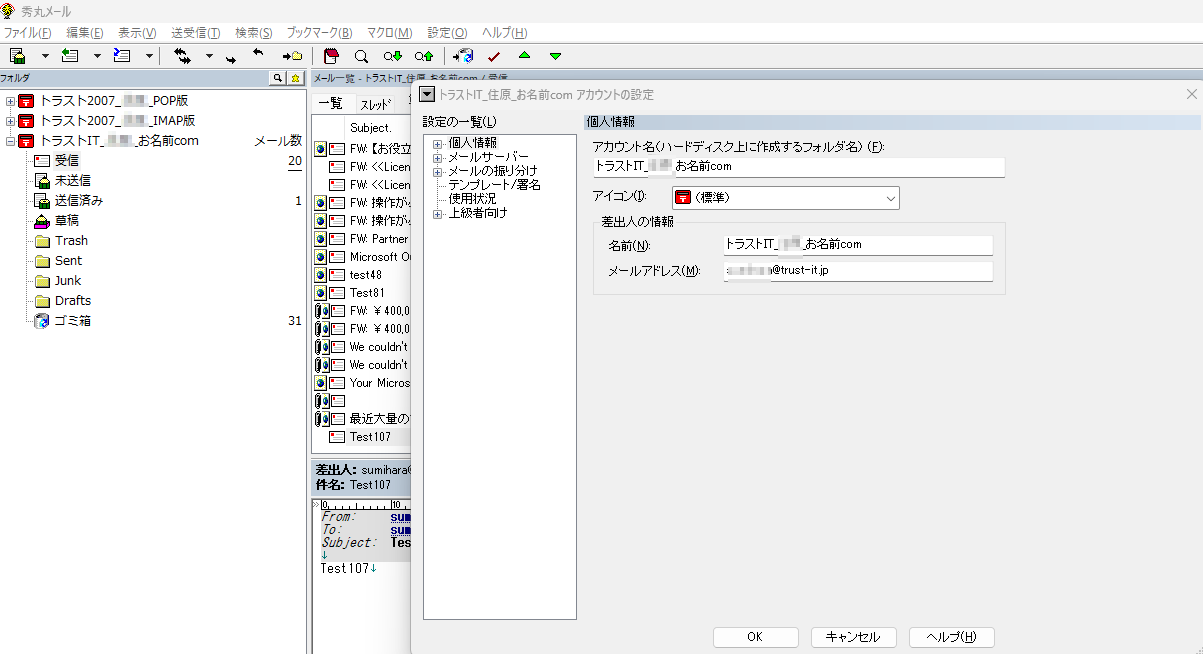The width and height of the screenshot is (1203, 654).
Task: Click the メールアドレス input field
Action: (x=858, y=271)
